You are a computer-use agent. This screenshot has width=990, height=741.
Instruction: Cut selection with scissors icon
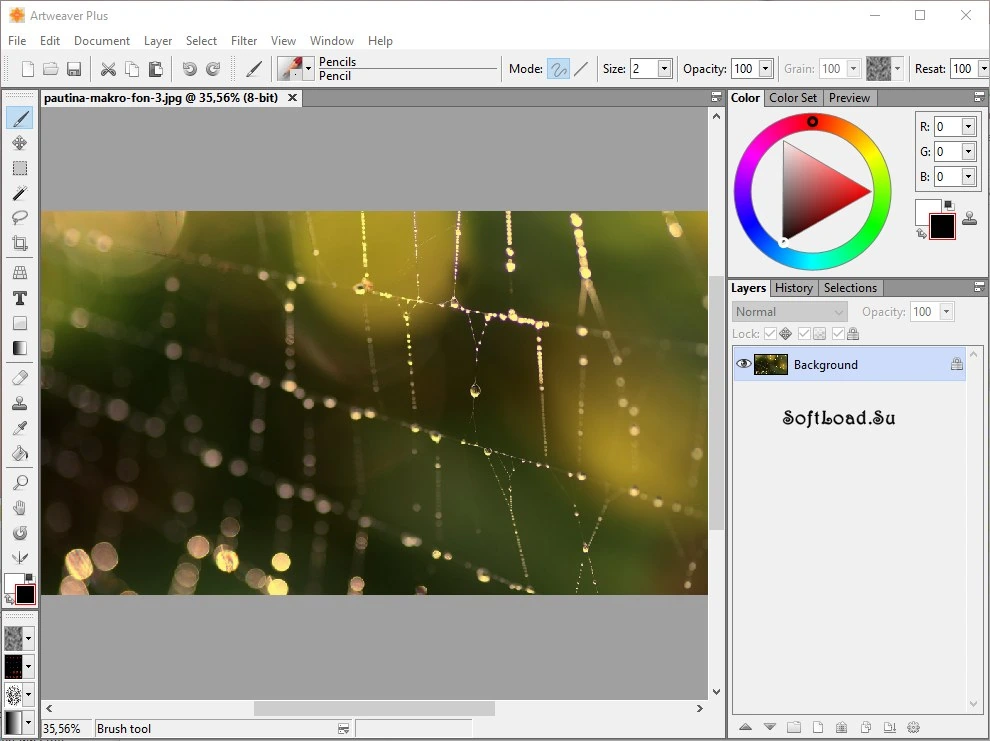coord(109,69)
